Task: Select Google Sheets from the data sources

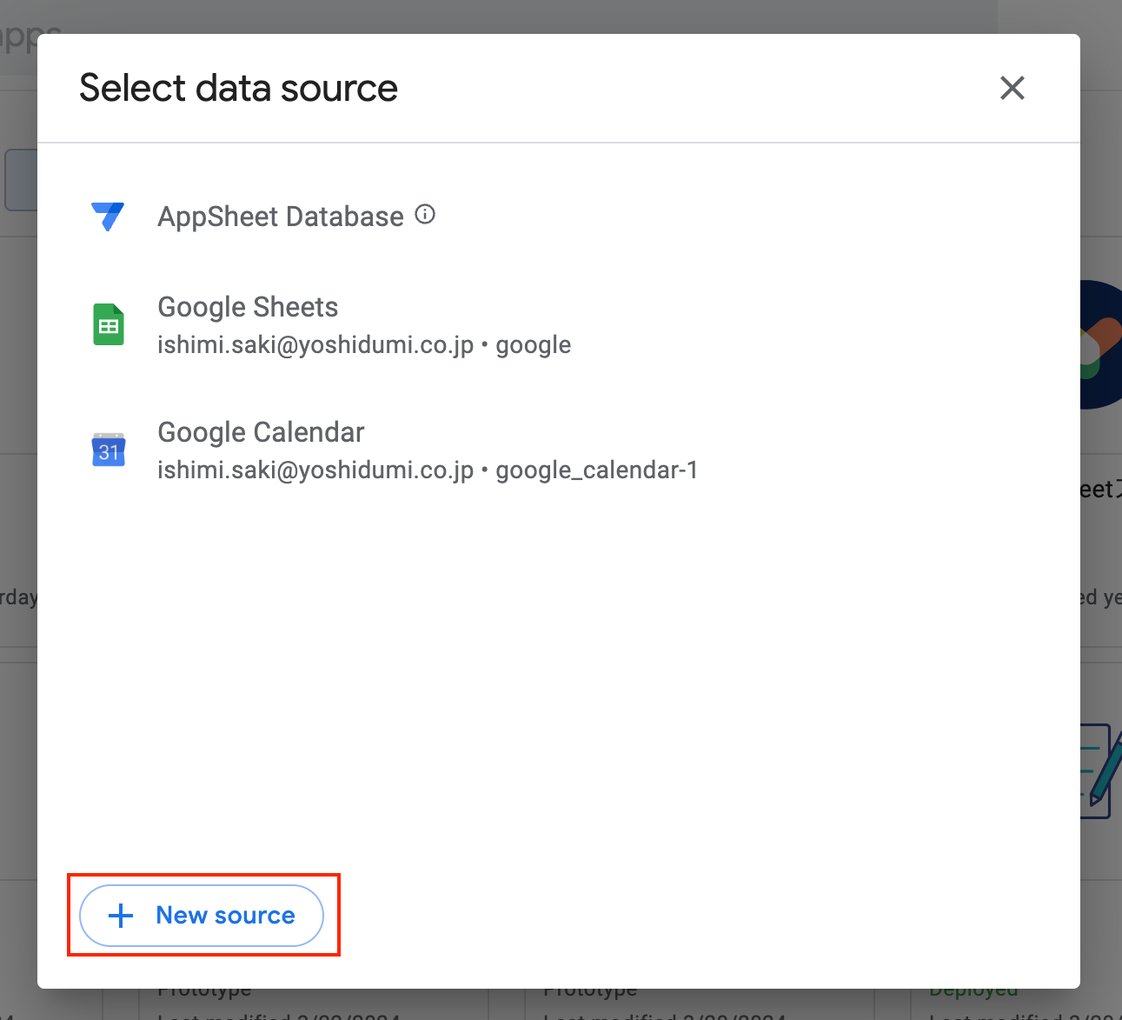Action: tap(247, 307)
